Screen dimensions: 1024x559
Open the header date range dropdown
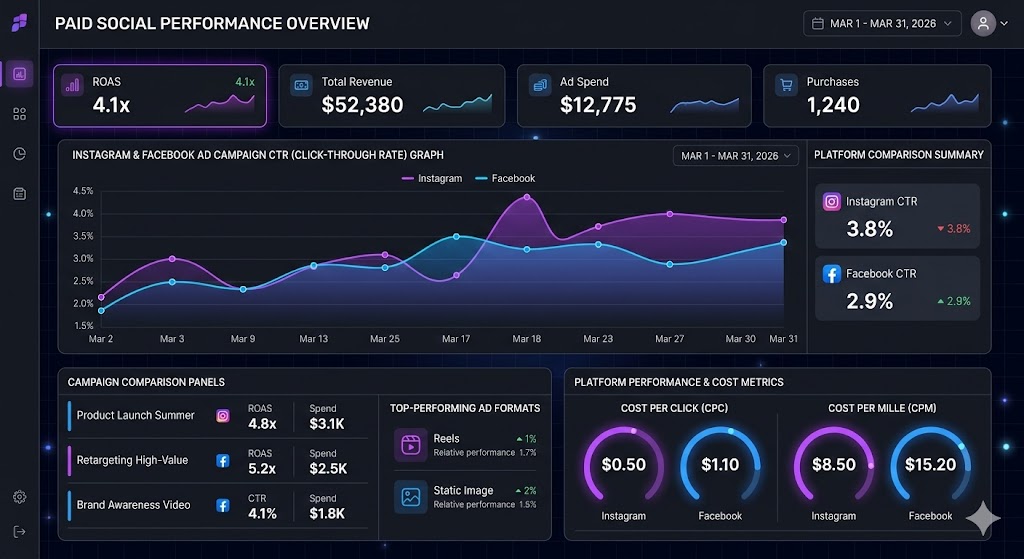pyautogui.click(x=881, y=23)
